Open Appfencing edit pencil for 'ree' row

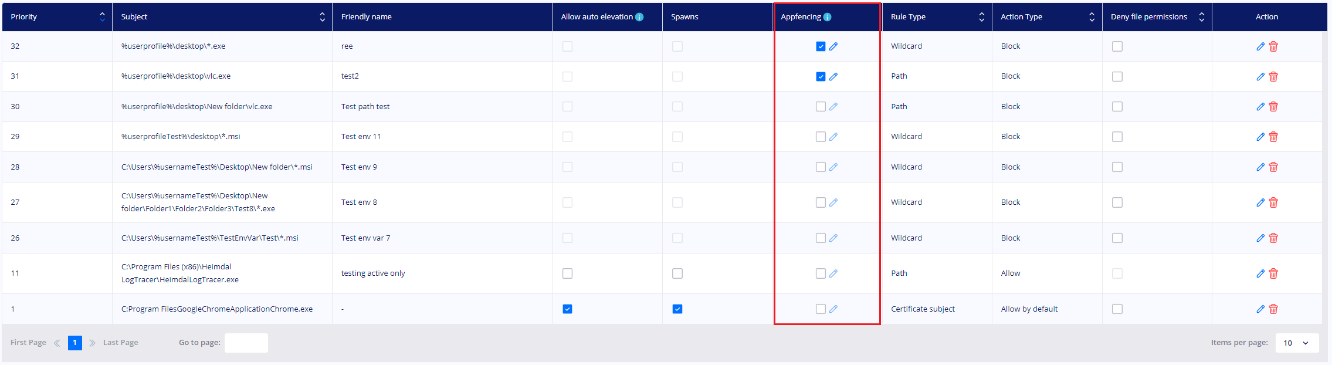[x=834, y=46]
